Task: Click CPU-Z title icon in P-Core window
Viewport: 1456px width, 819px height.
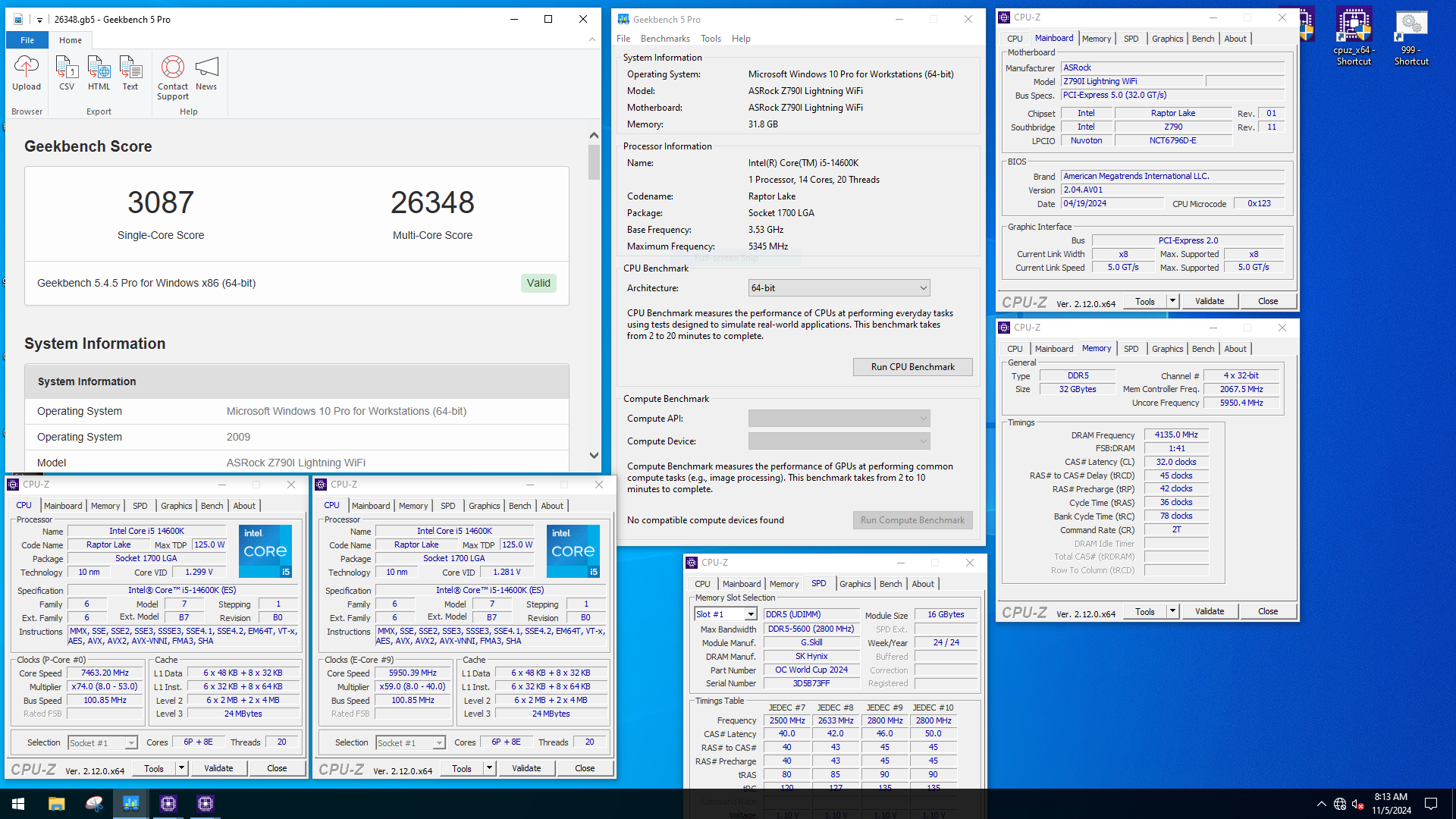Action: click(13, 485)
